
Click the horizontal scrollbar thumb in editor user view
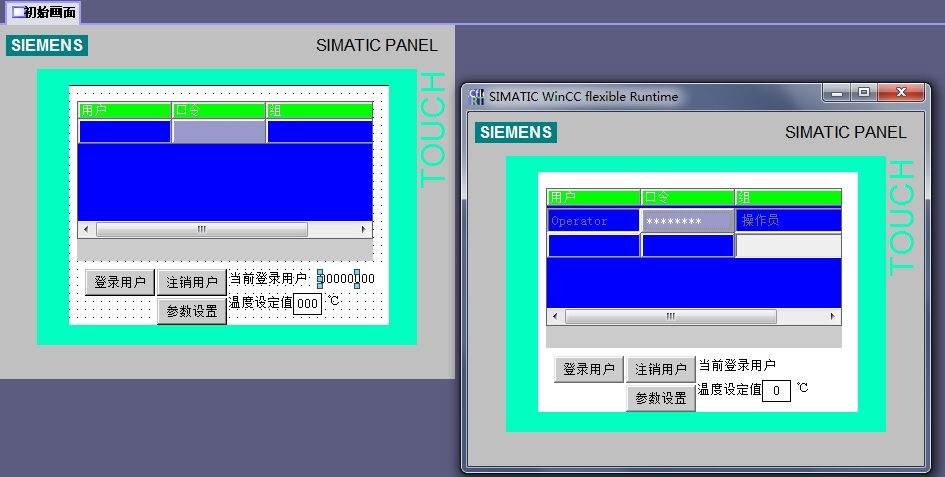click(202, 229)
